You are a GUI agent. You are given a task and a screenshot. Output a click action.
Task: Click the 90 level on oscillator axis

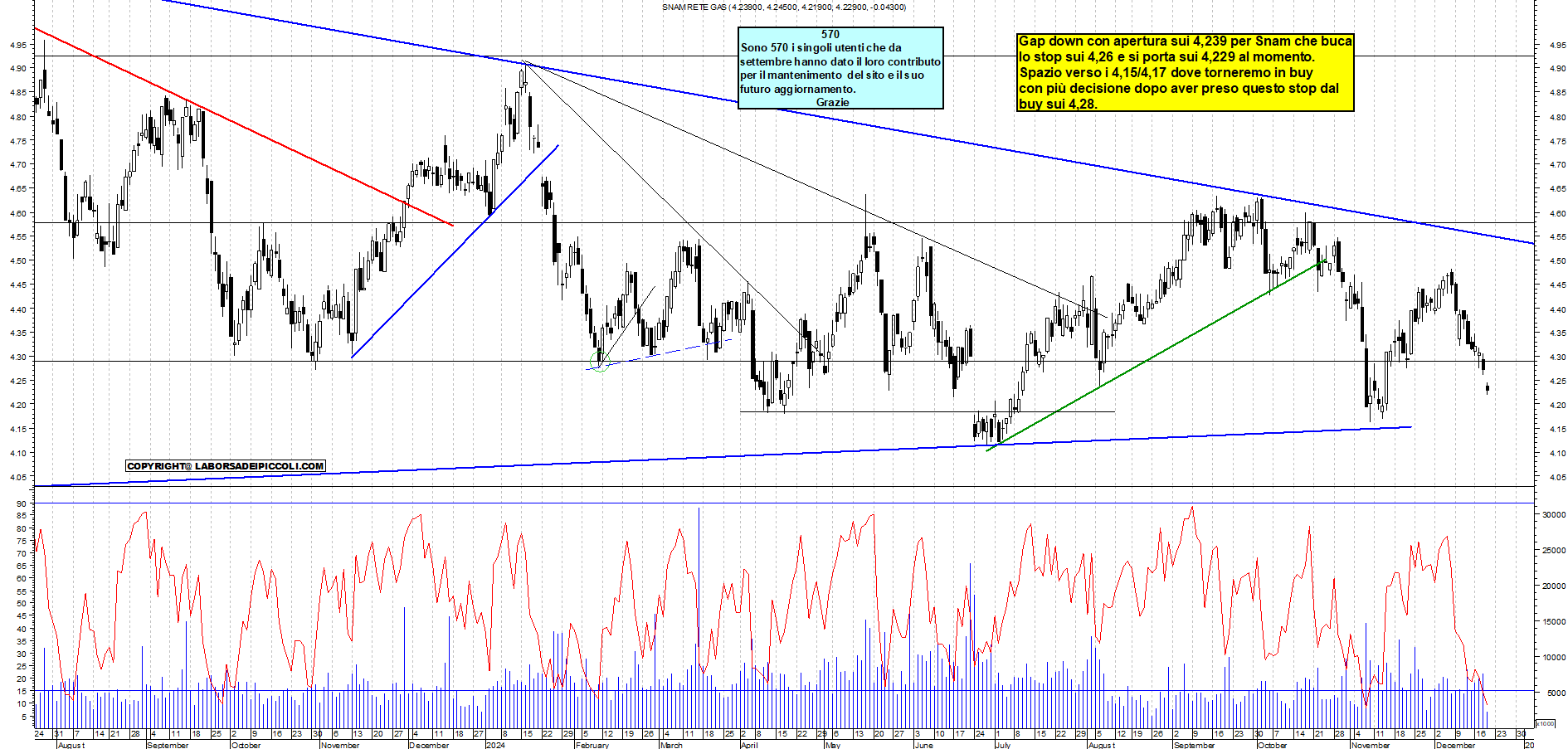pyautogui.click(x=22, y=503)
